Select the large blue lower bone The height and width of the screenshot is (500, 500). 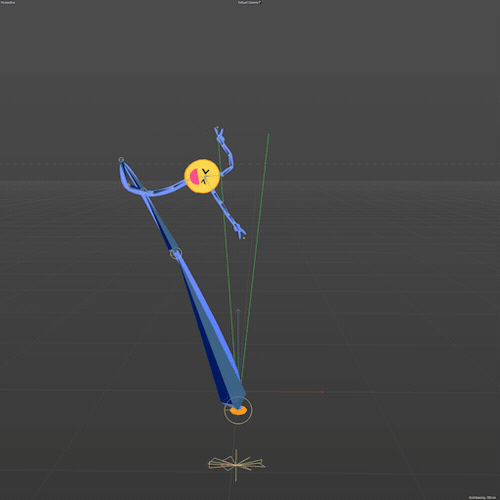click(210, 330)
